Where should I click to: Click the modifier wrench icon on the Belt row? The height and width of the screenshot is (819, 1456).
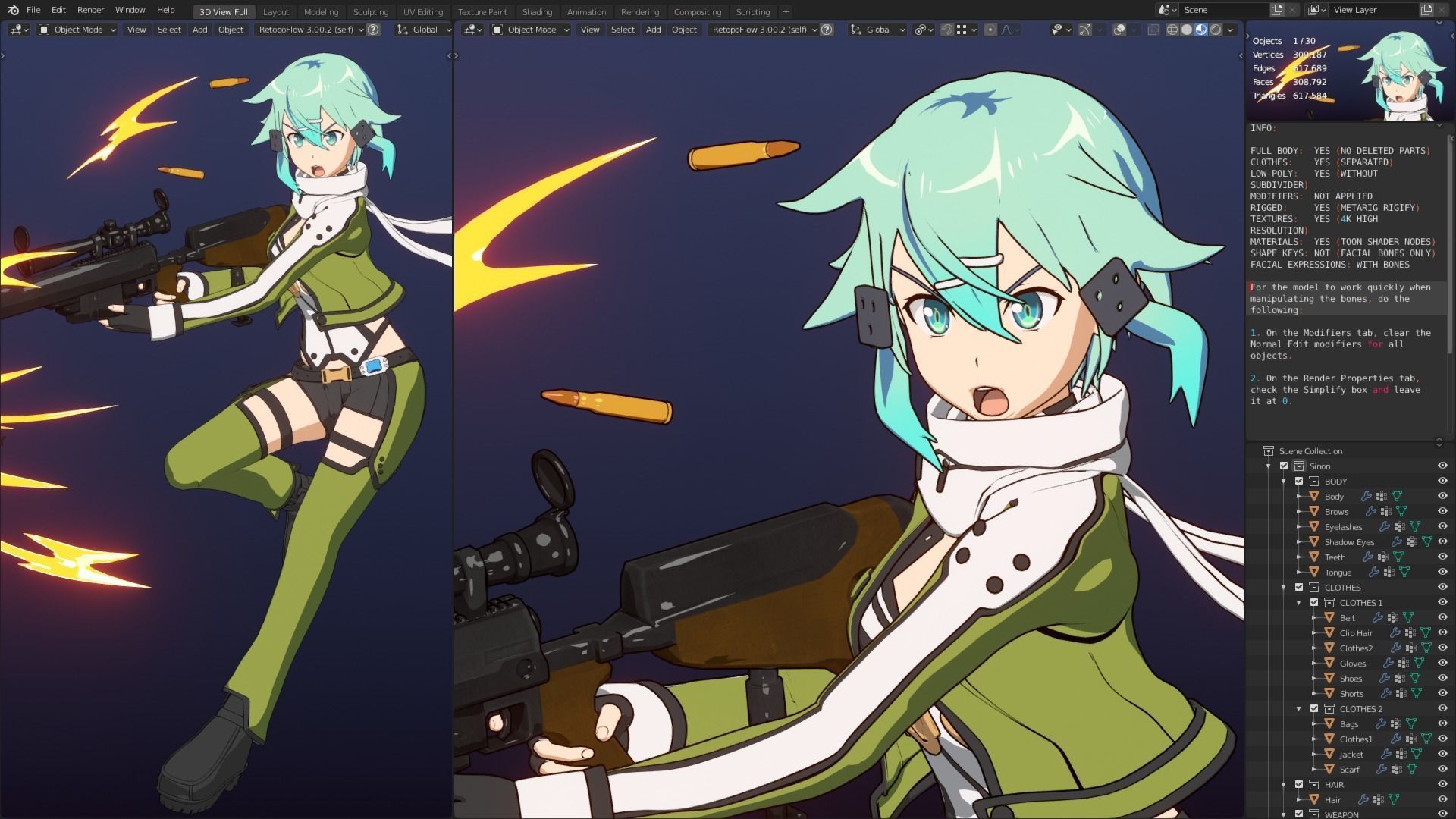coord(1378,617)
